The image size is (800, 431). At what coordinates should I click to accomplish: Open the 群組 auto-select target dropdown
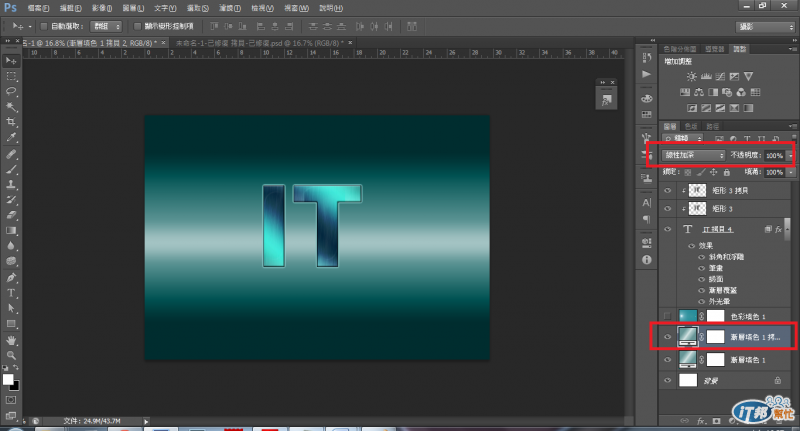click(105, 26)
